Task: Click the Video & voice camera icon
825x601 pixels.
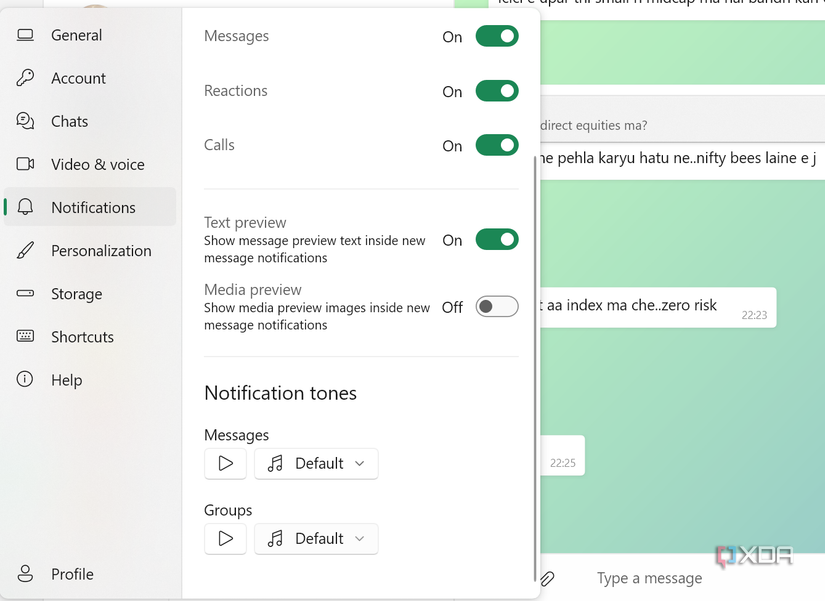Action: point(25,164)
